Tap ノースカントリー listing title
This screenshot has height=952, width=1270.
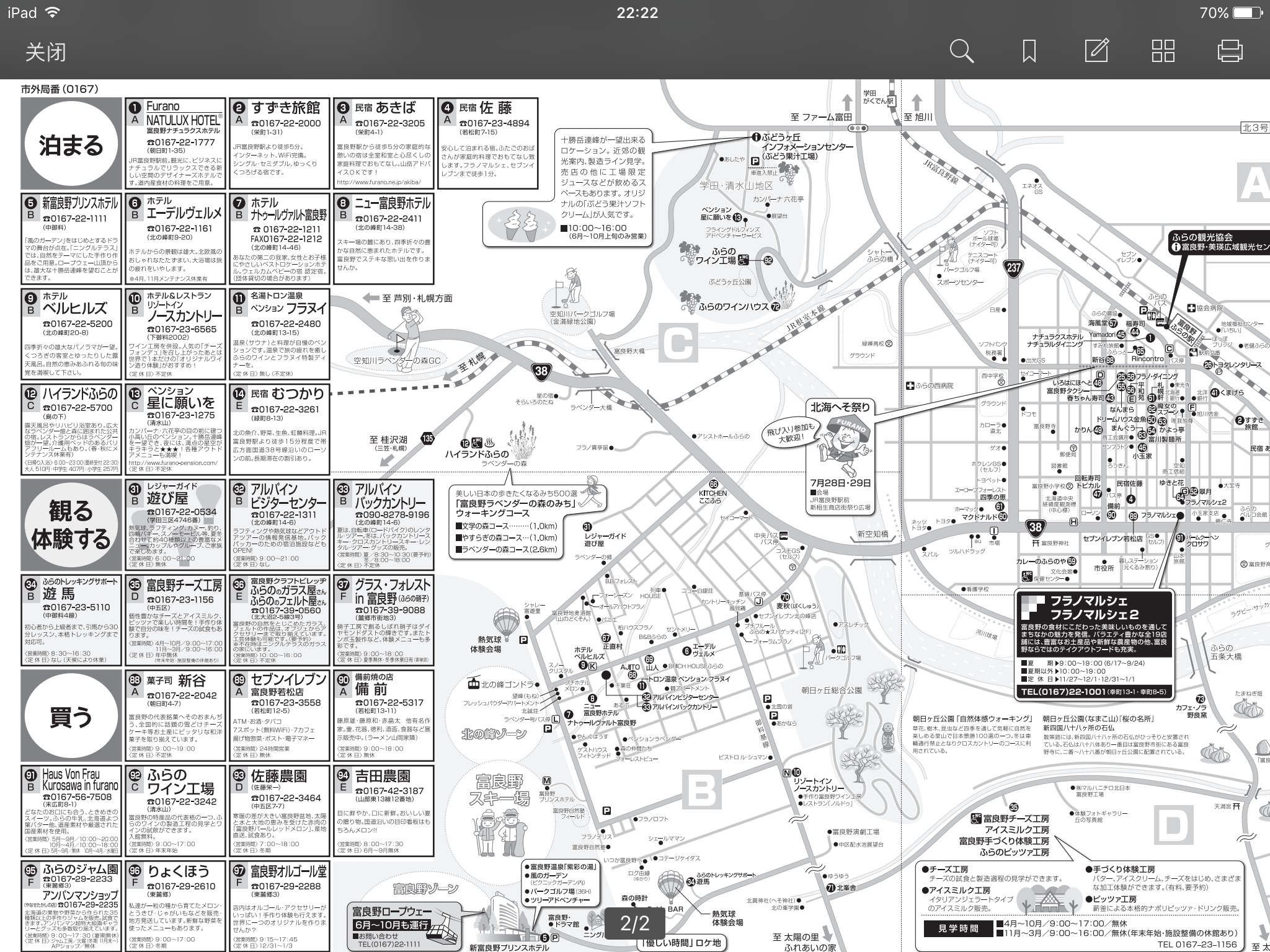click(x=184, y=315)
